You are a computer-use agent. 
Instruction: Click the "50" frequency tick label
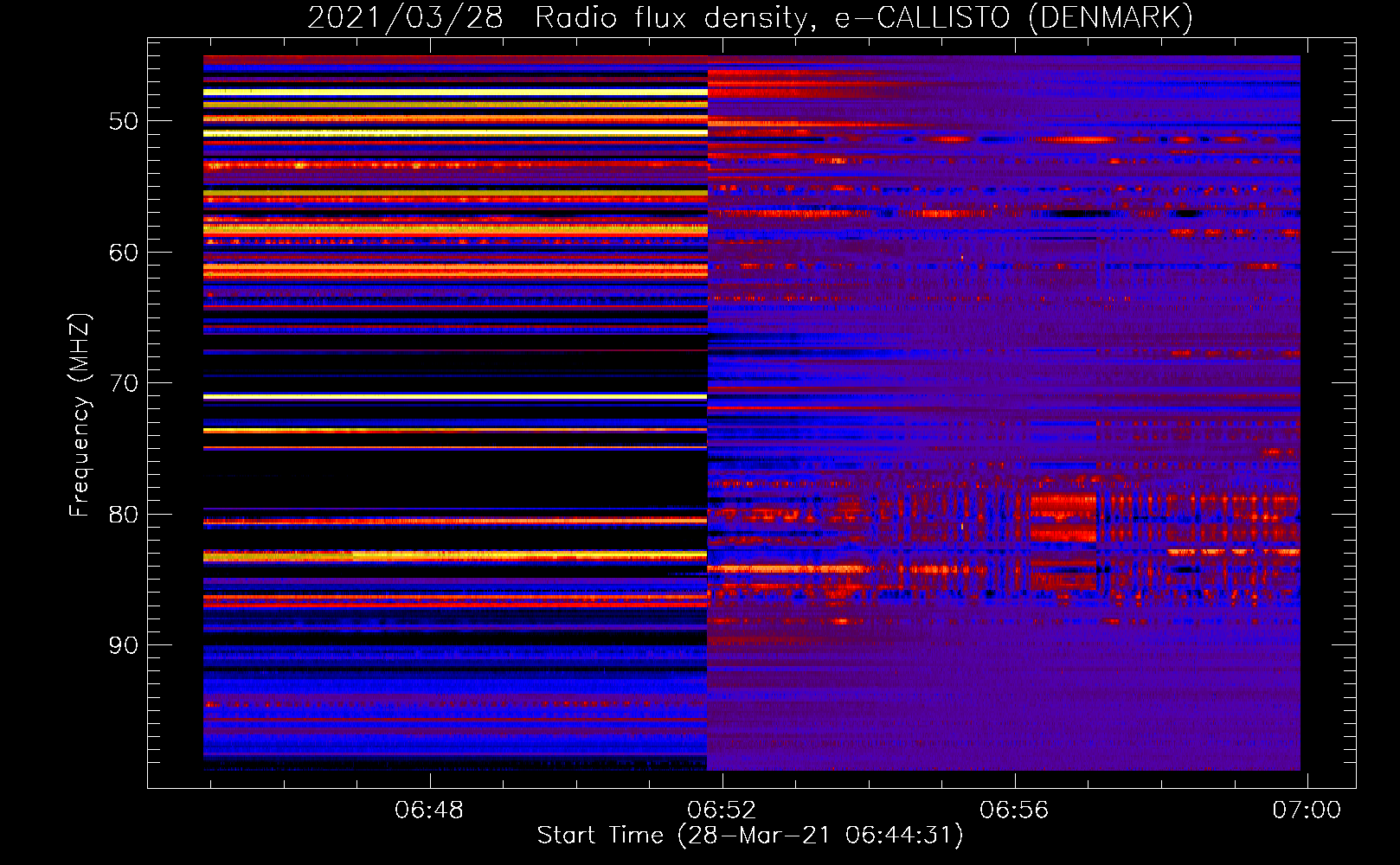(x=124, y=121)
